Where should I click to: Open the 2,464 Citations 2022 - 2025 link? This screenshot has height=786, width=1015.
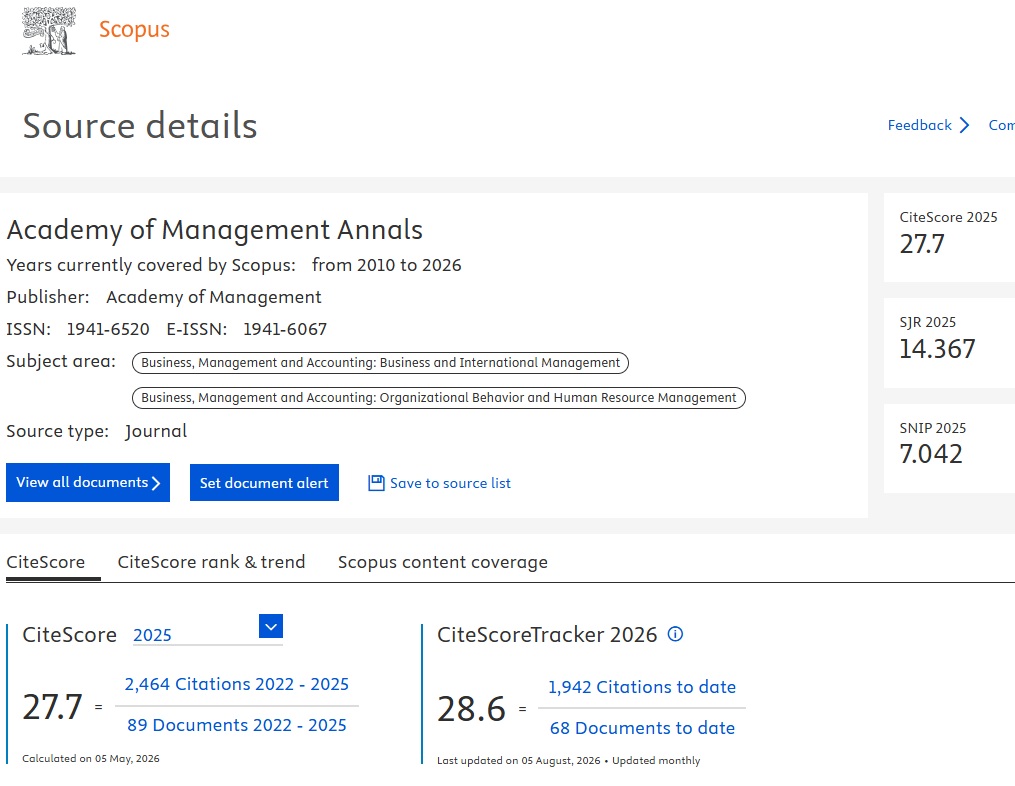(x=237, y=684)
